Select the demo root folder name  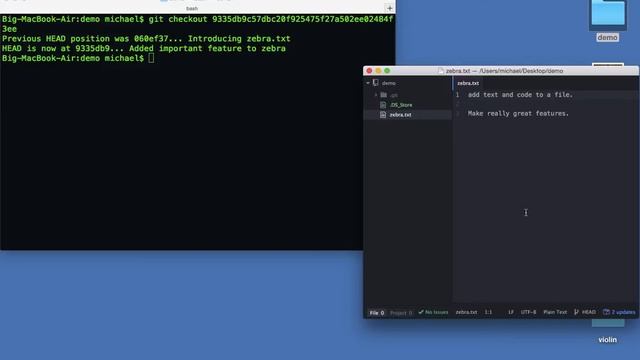pos(389,83)
